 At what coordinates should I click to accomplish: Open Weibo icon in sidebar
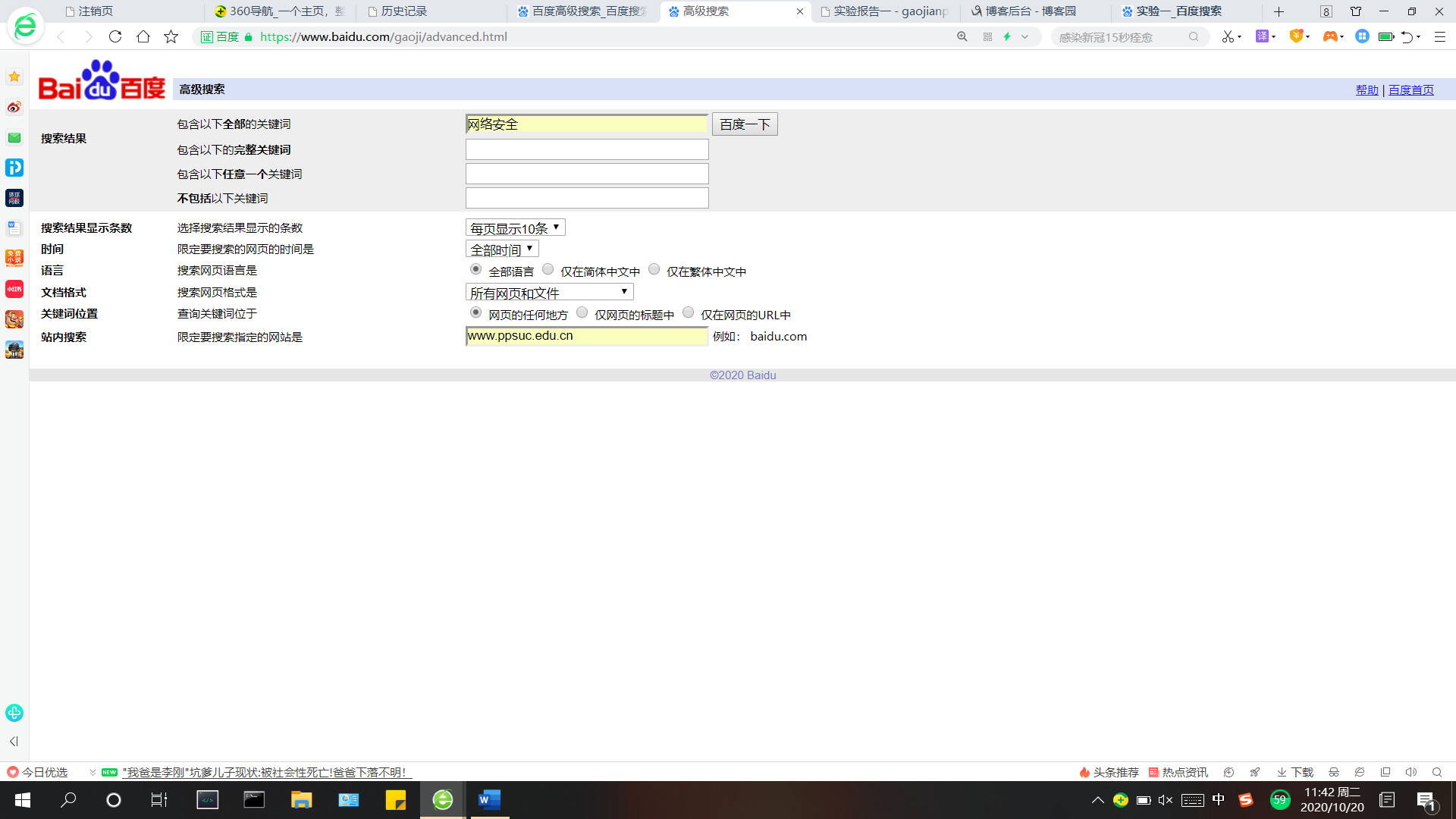pyautogui.click(x=14, y=107)
